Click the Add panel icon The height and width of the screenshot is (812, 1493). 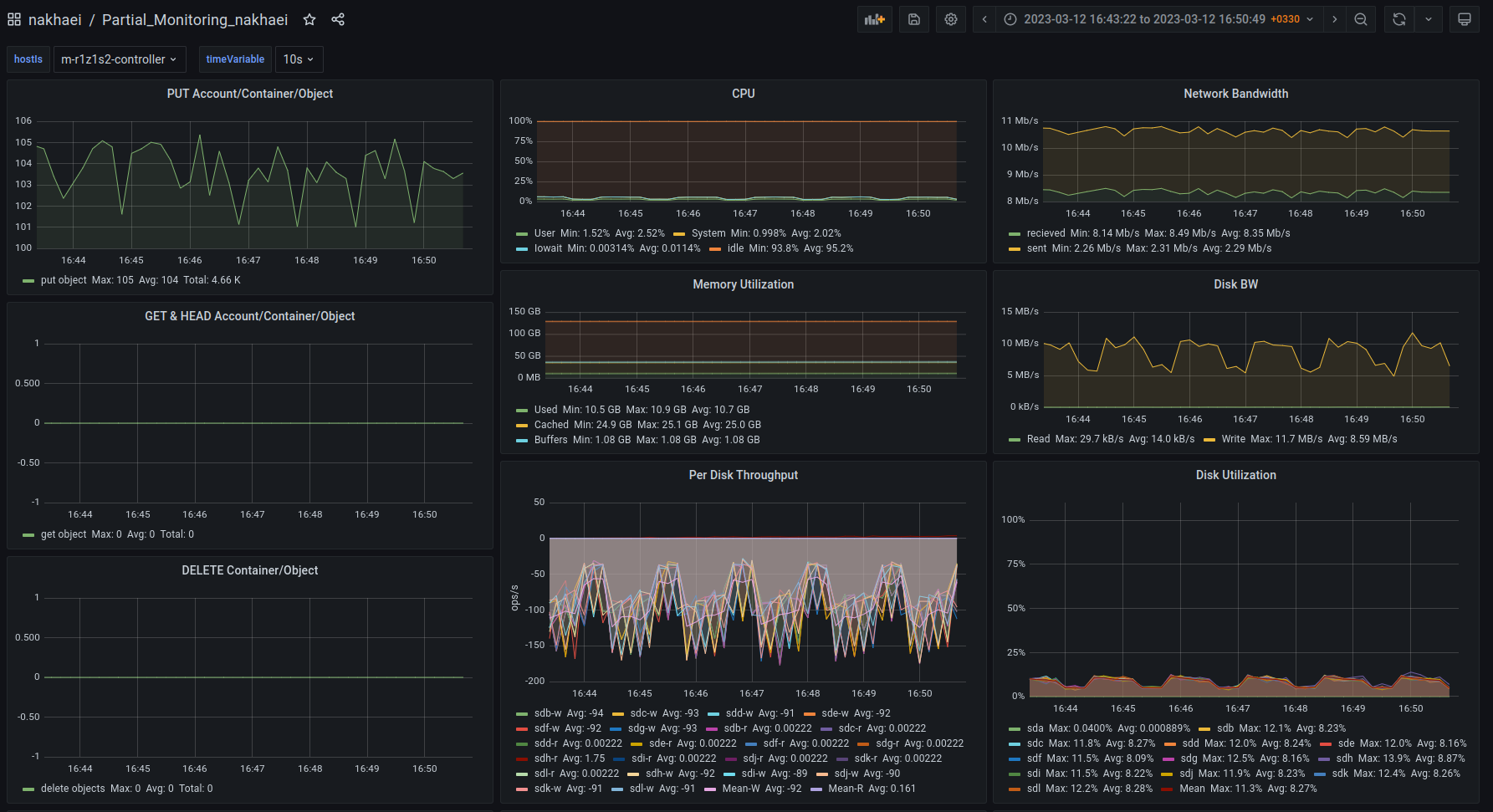[874, 19]
